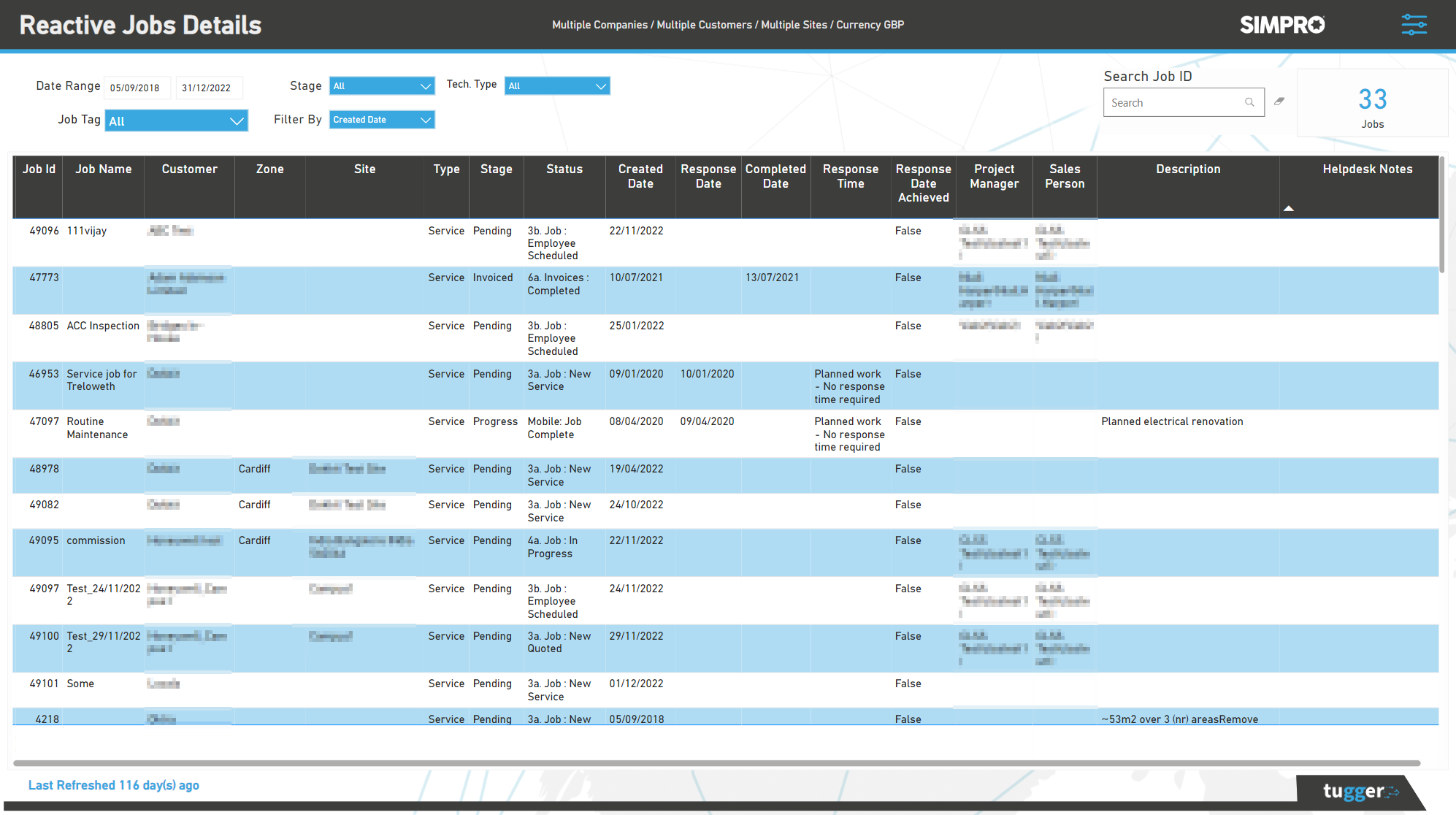Select job ID 49082 cell
The height and width of the screenshot is (815, 1456).
point(45,505)
